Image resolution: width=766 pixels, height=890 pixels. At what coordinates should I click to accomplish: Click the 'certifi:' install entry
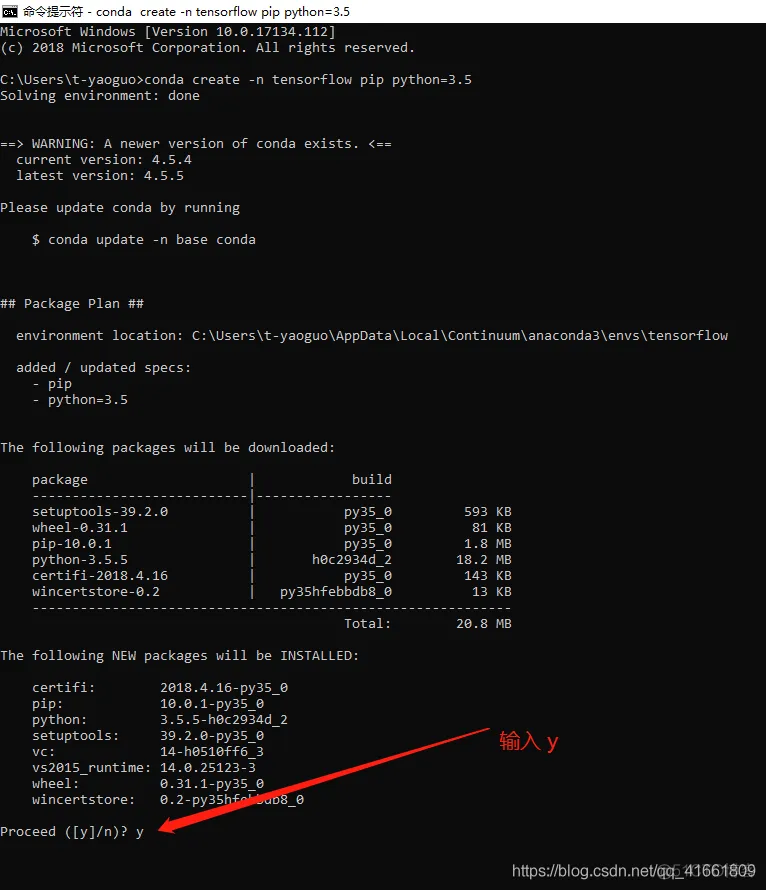click(64, 687)
